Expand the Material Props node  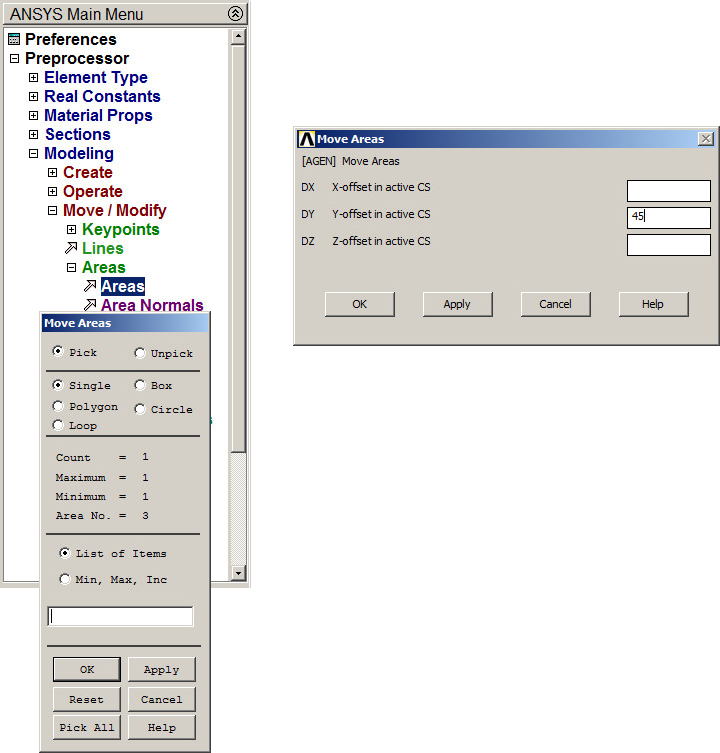point(34,116)
